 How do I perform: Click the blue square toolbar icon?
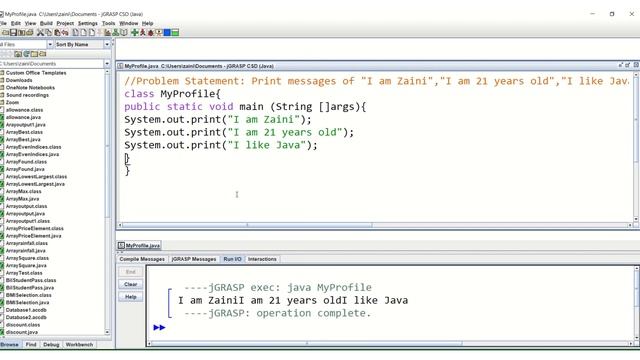[167, 33]
